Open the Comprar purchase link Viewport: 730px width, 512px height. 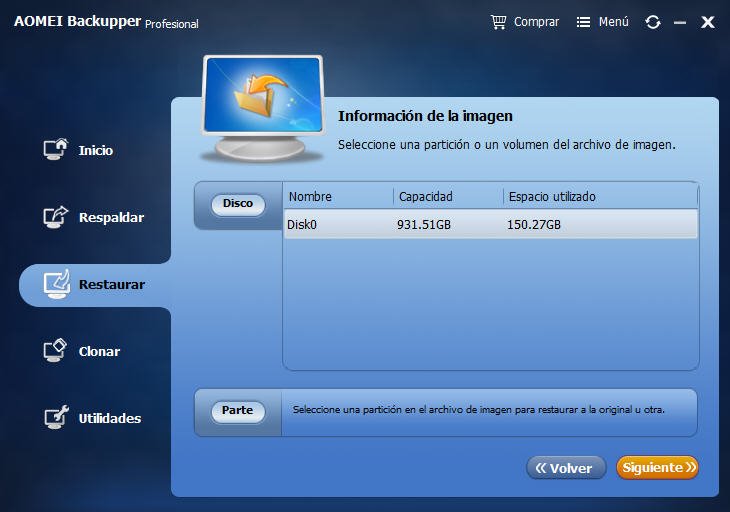536,22
